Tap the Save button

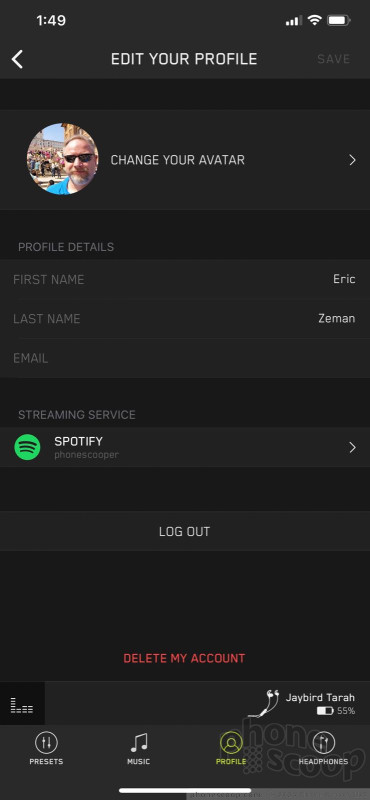pyautogui.click(x=333, y=59)
